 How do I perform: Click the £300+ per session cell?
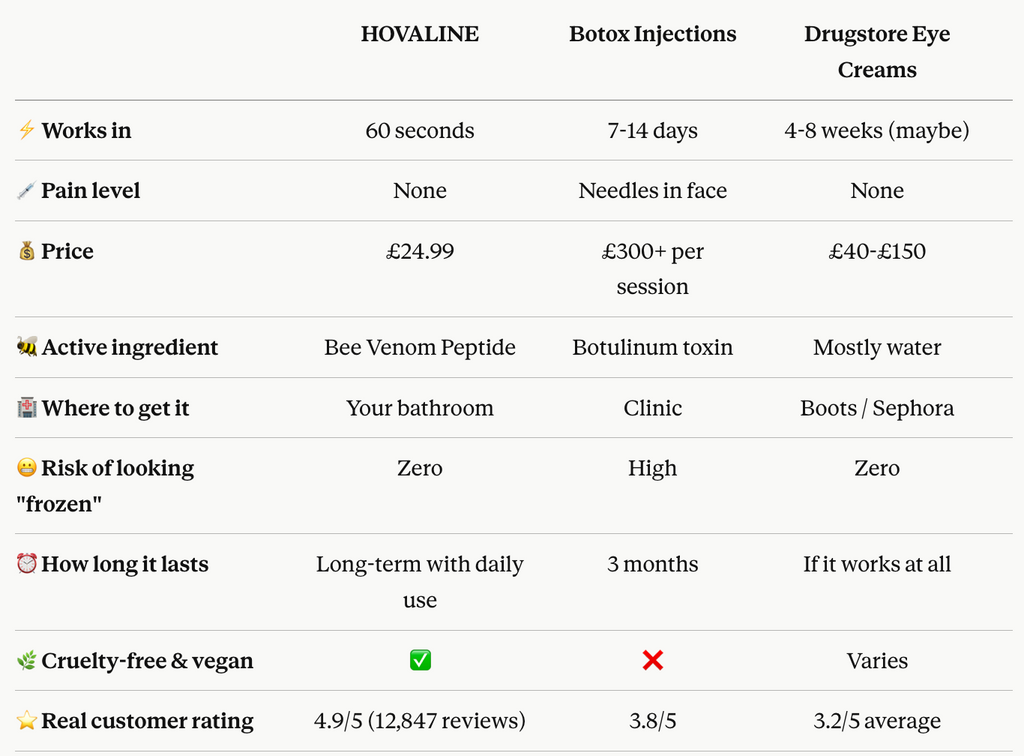652,269
